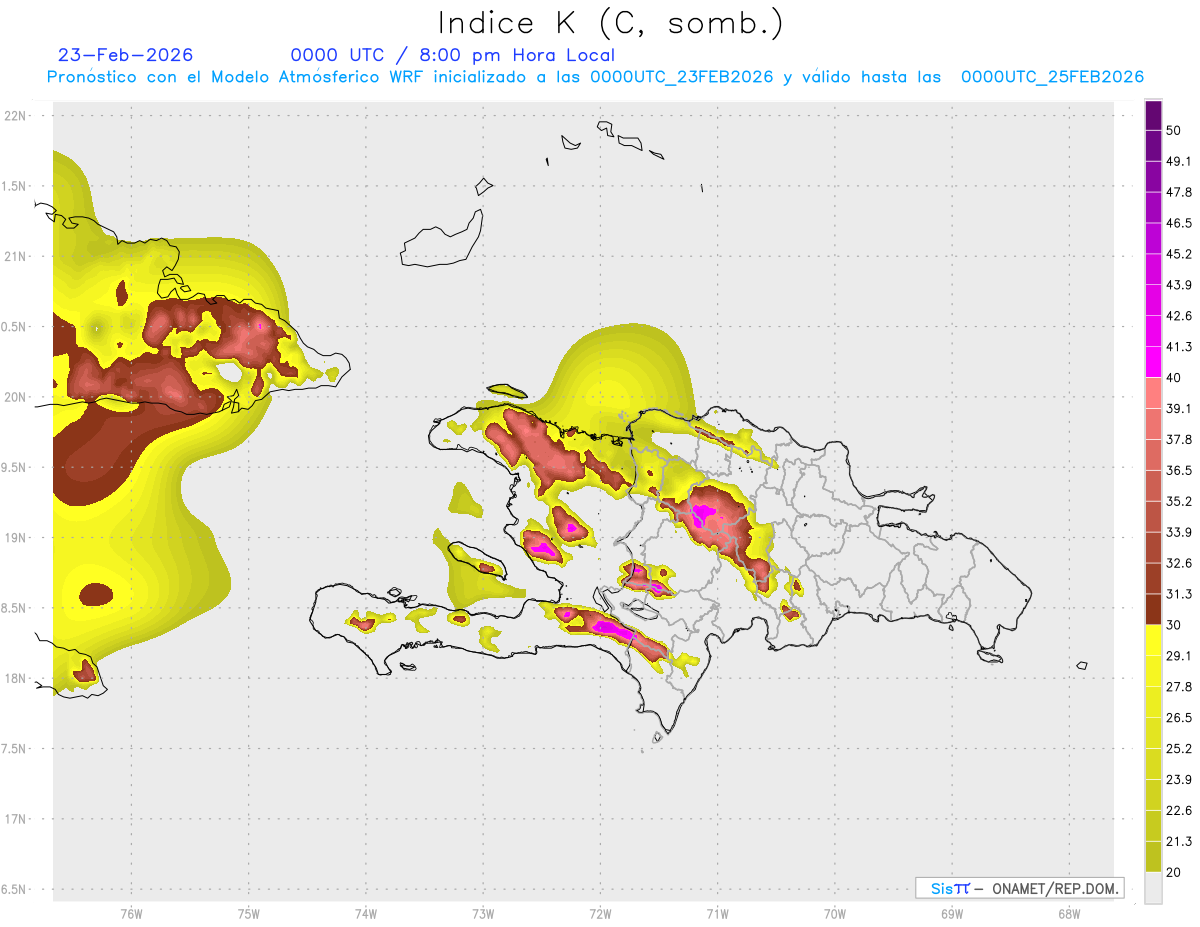Click the '50' legend value

tap(1176, 131)
